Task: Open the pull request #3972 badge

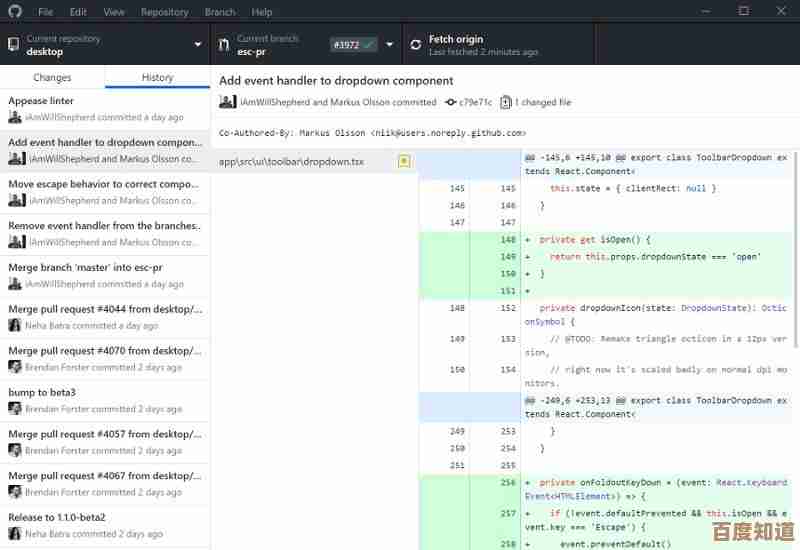Action: pyautogui.click(x=353, y=45)
